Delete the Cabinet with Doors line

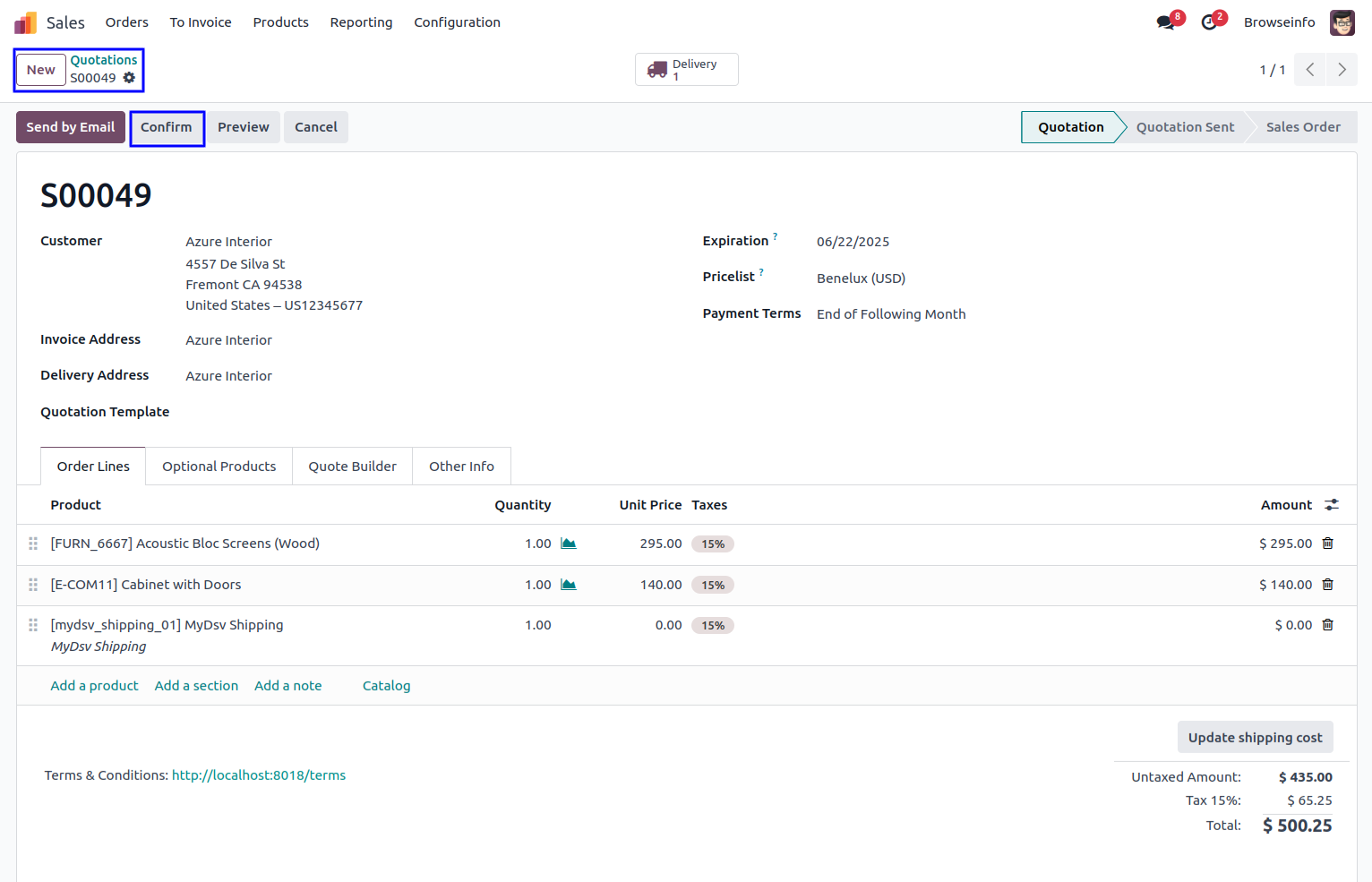tap(1328, 585)
